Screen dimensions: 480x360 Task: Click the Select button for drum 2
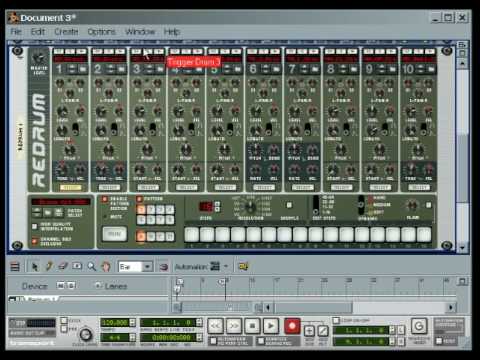[109, 188]
